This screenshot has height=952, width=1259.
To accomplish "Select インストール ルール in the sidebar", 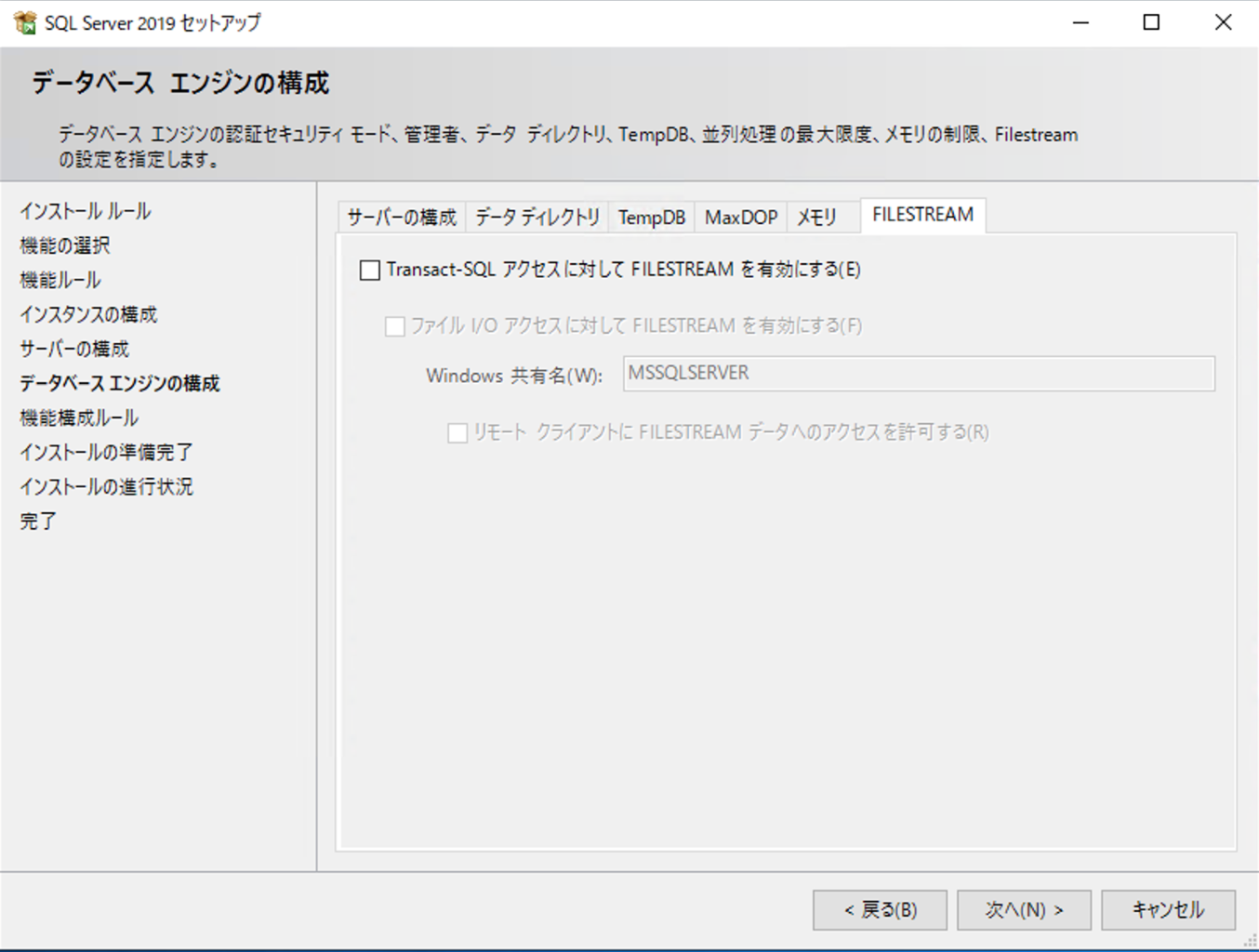I will tap(86, 211).
